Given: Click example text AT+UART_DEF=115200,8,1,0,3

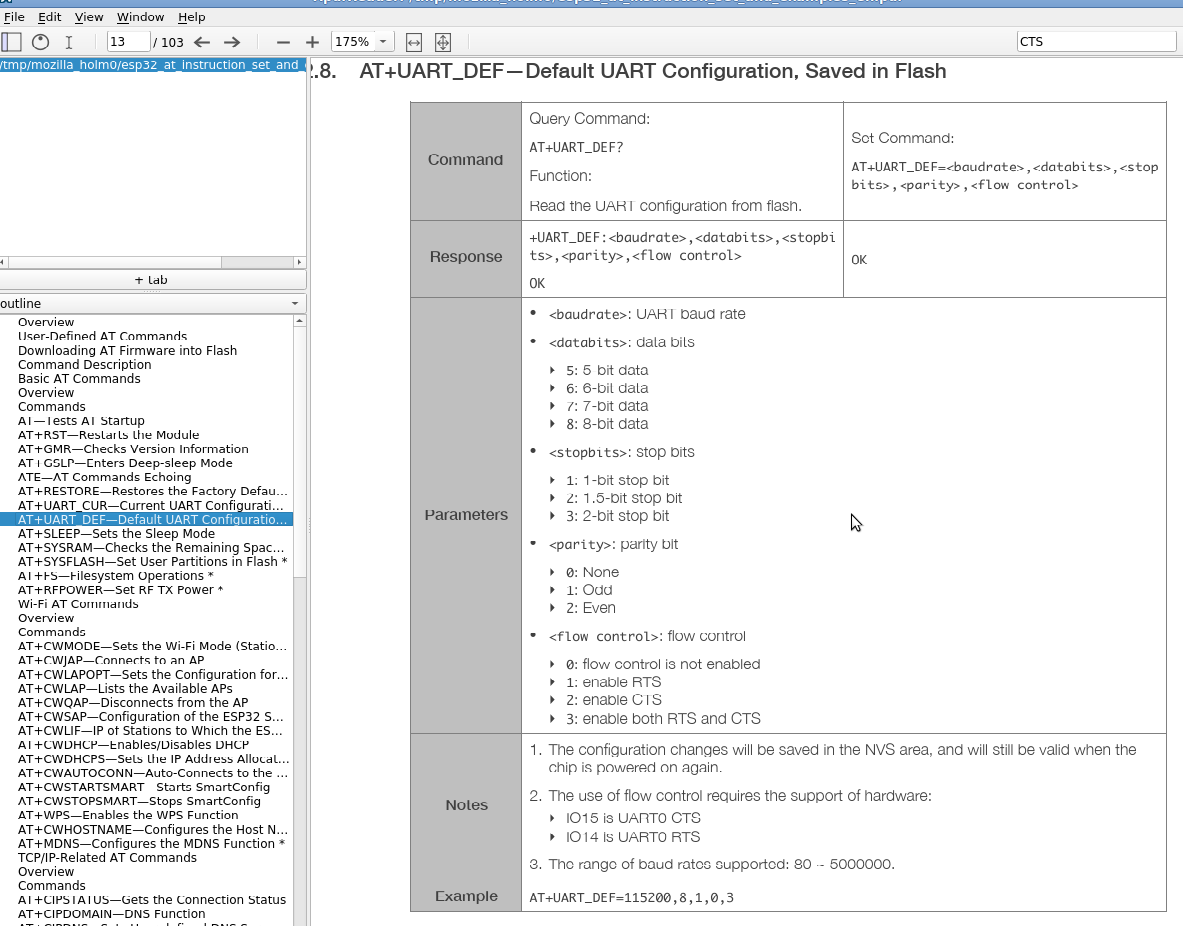Looking at the screenshot, I should [x=631, y=897].
